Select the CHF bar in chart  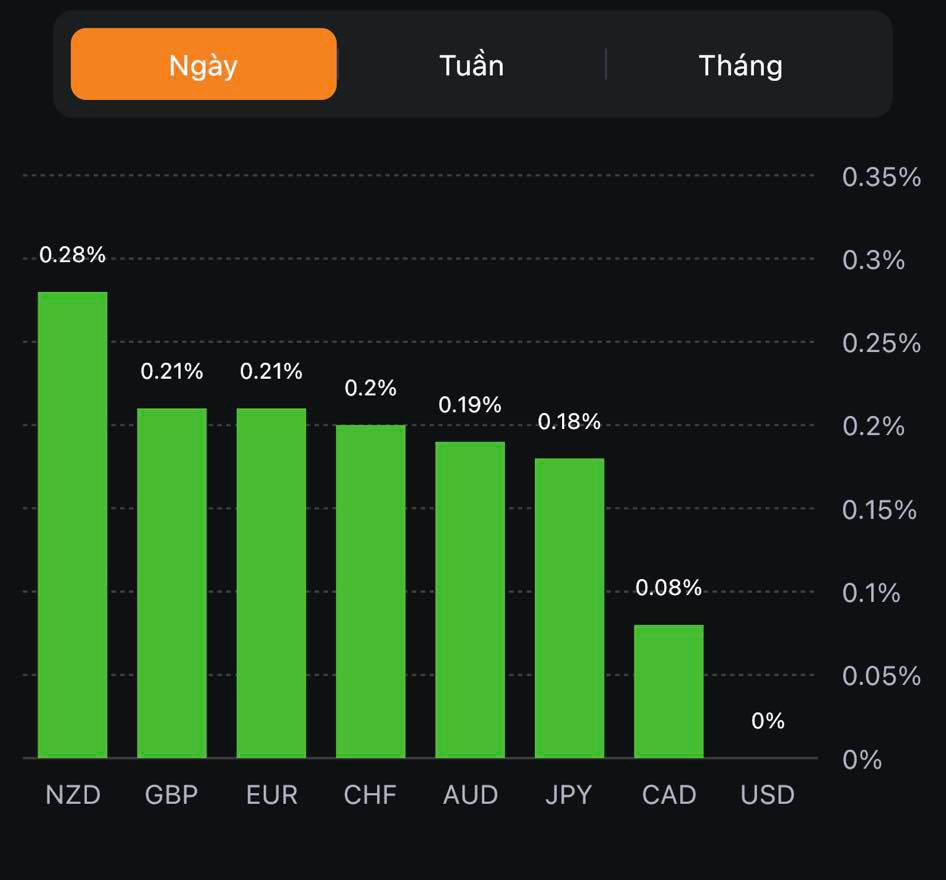coord(371,591)
